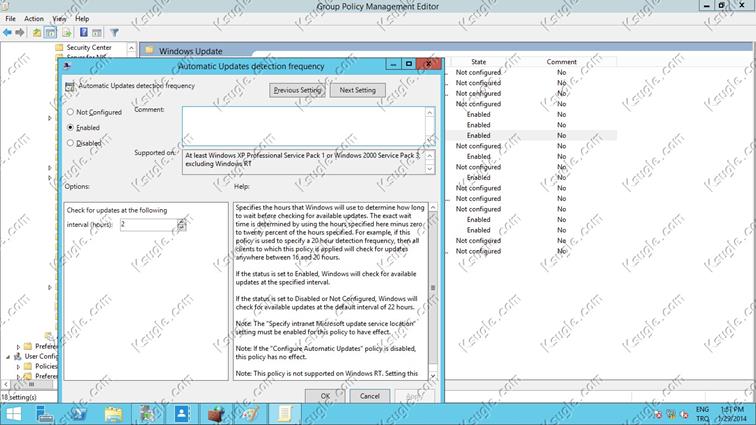Viewport: 756px width, 425px height.
Task: Click the Apply button
Action: (x=414, y=396)
